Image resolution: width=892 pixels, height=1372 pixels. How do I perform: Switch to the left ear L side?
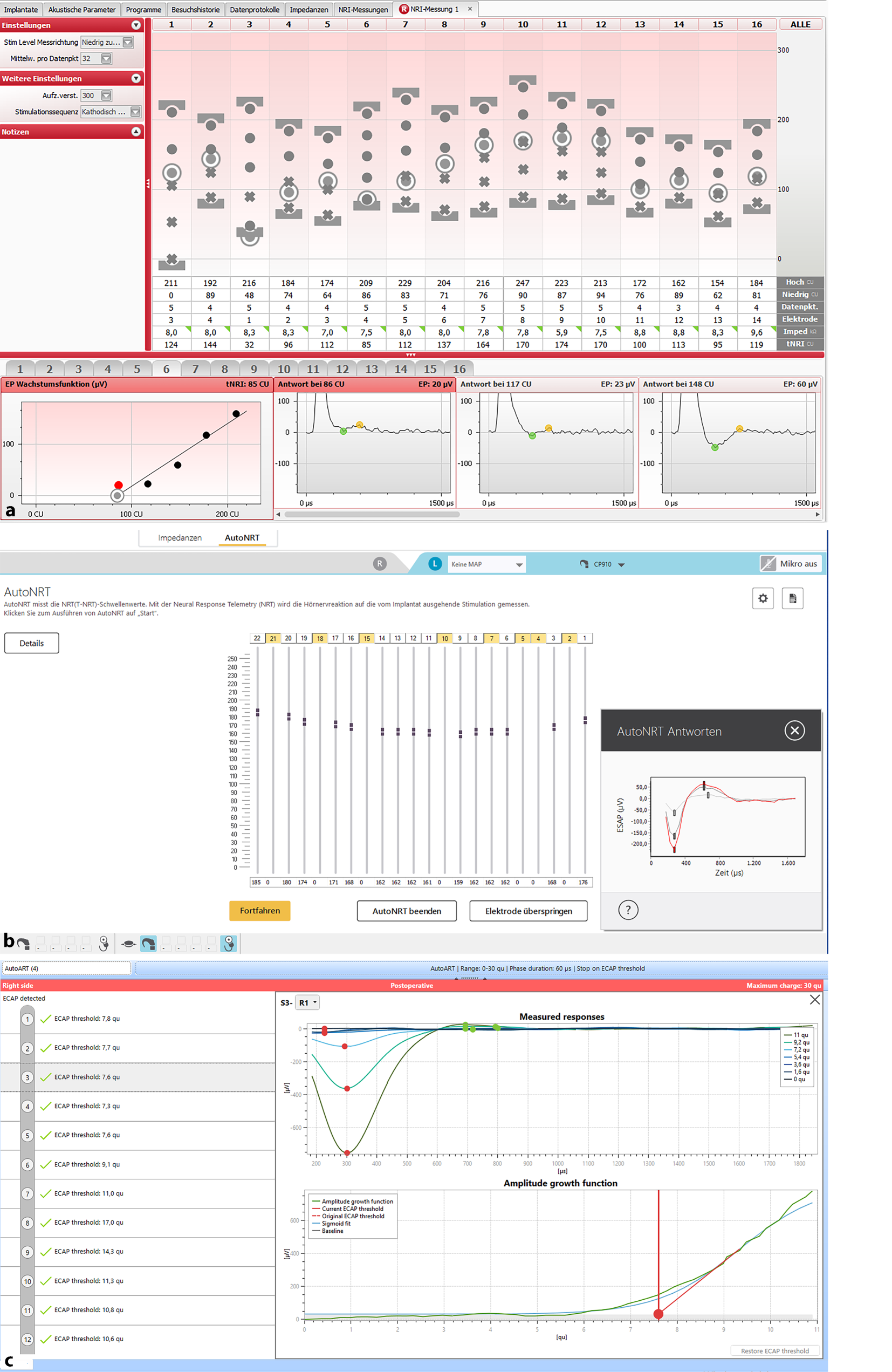(435, 564)
